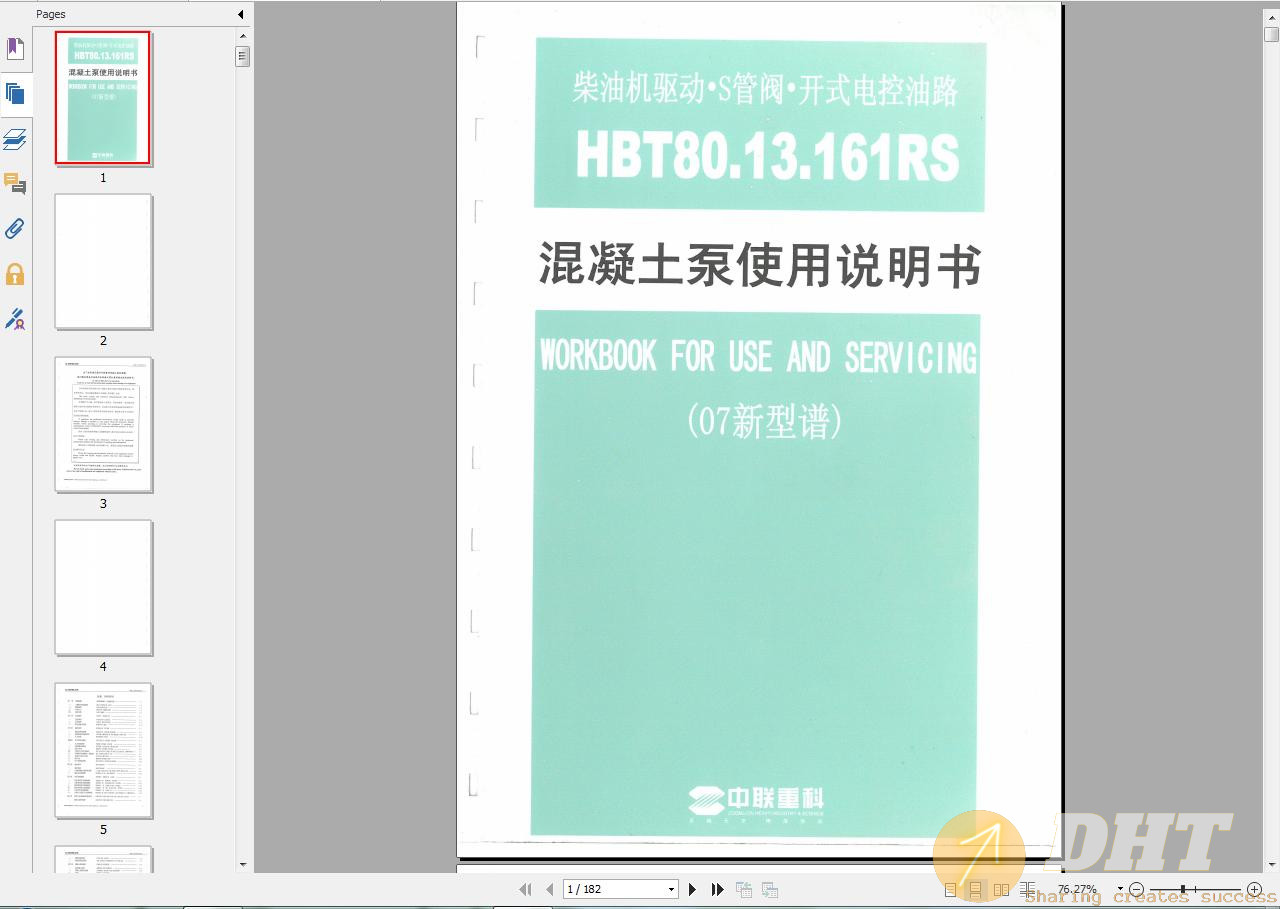This screenshot has height=909, width=1280.
Task: Open the Digital Signatures panel icon
Action: (x=15, y=319)
